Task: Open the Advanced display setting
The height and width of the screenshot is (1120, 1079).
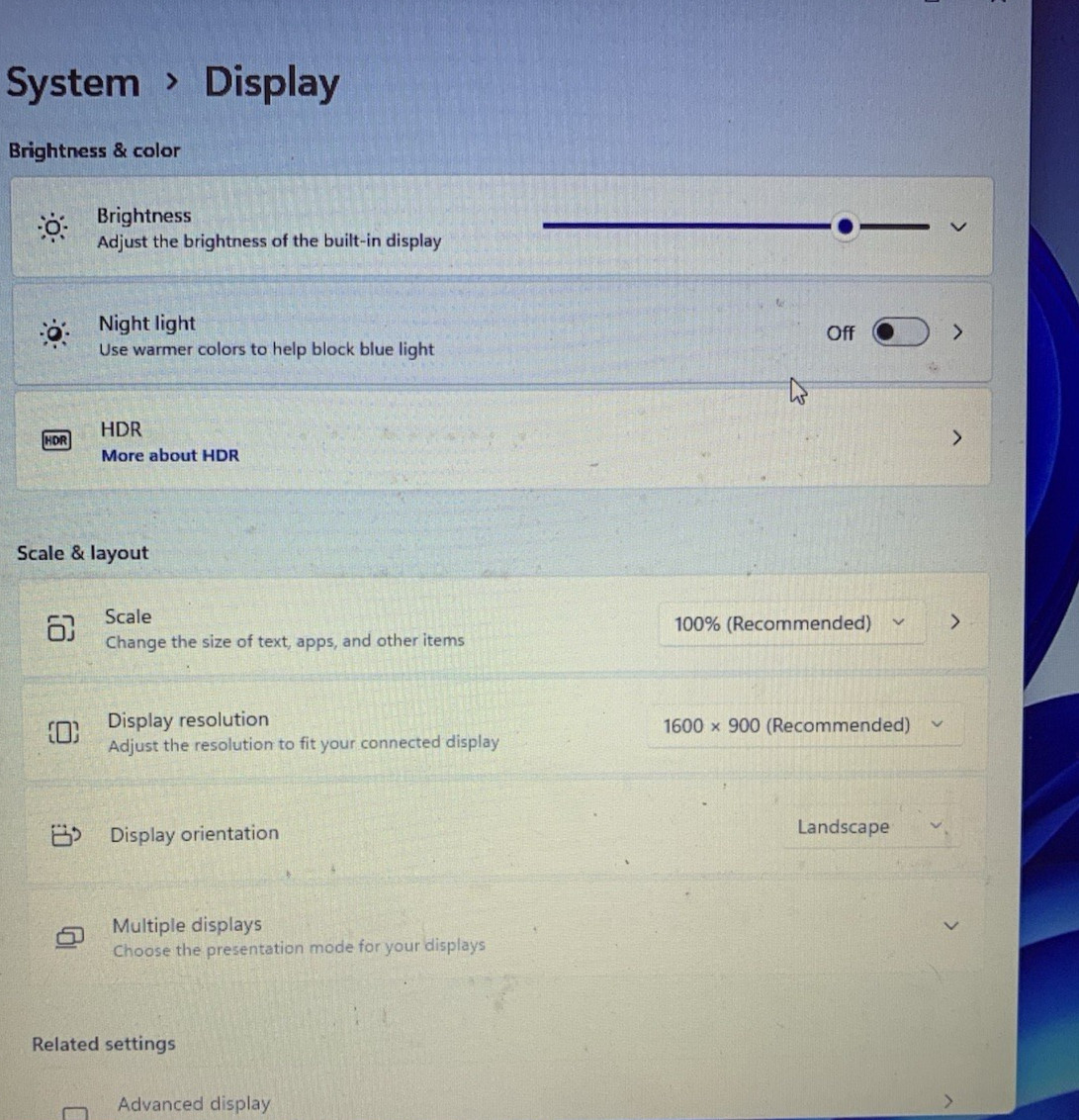Action: click(194, 1103)
